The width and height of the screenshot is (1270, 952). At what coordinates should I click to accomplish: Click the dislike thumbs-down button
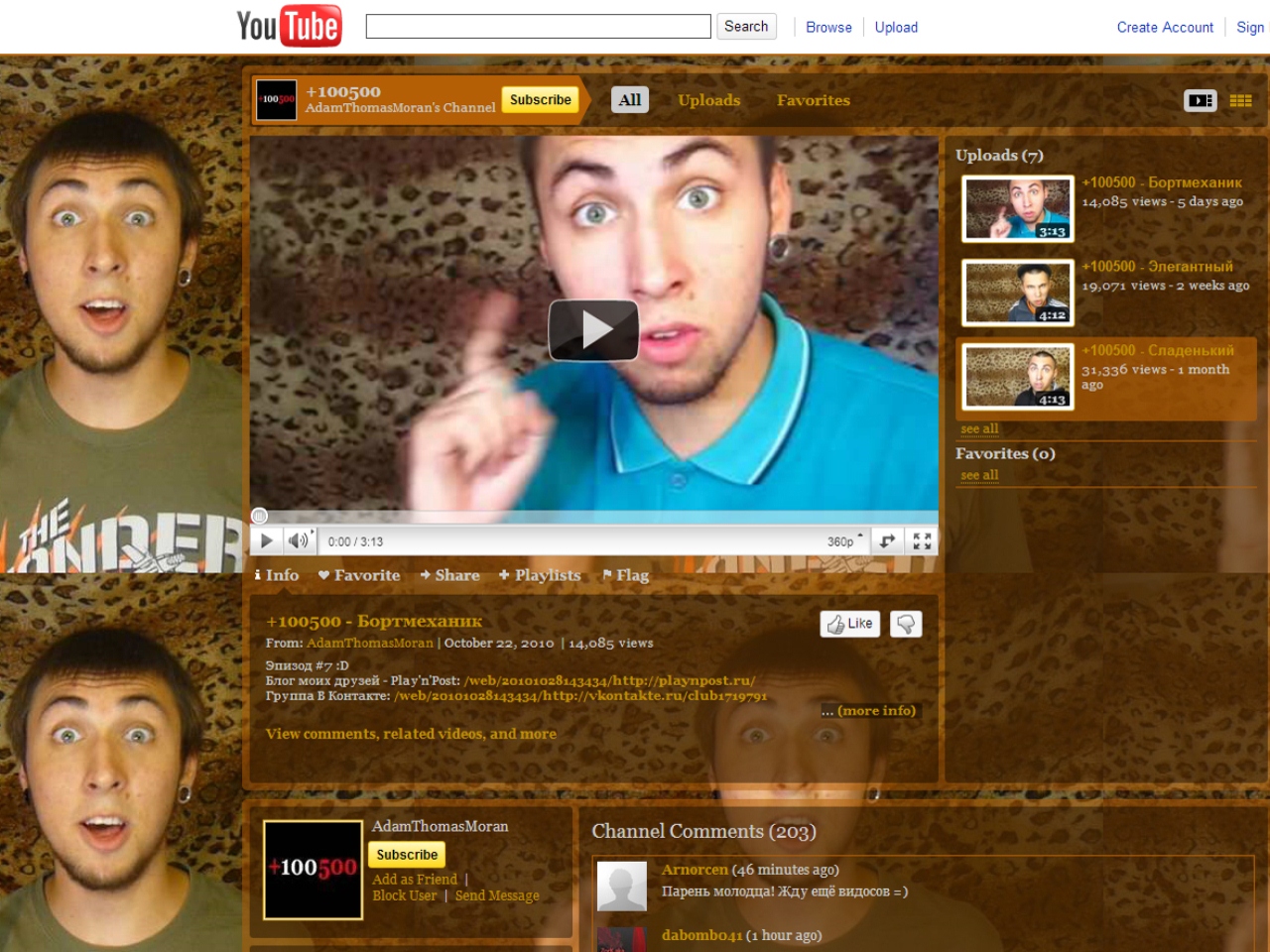coord(906,624)
